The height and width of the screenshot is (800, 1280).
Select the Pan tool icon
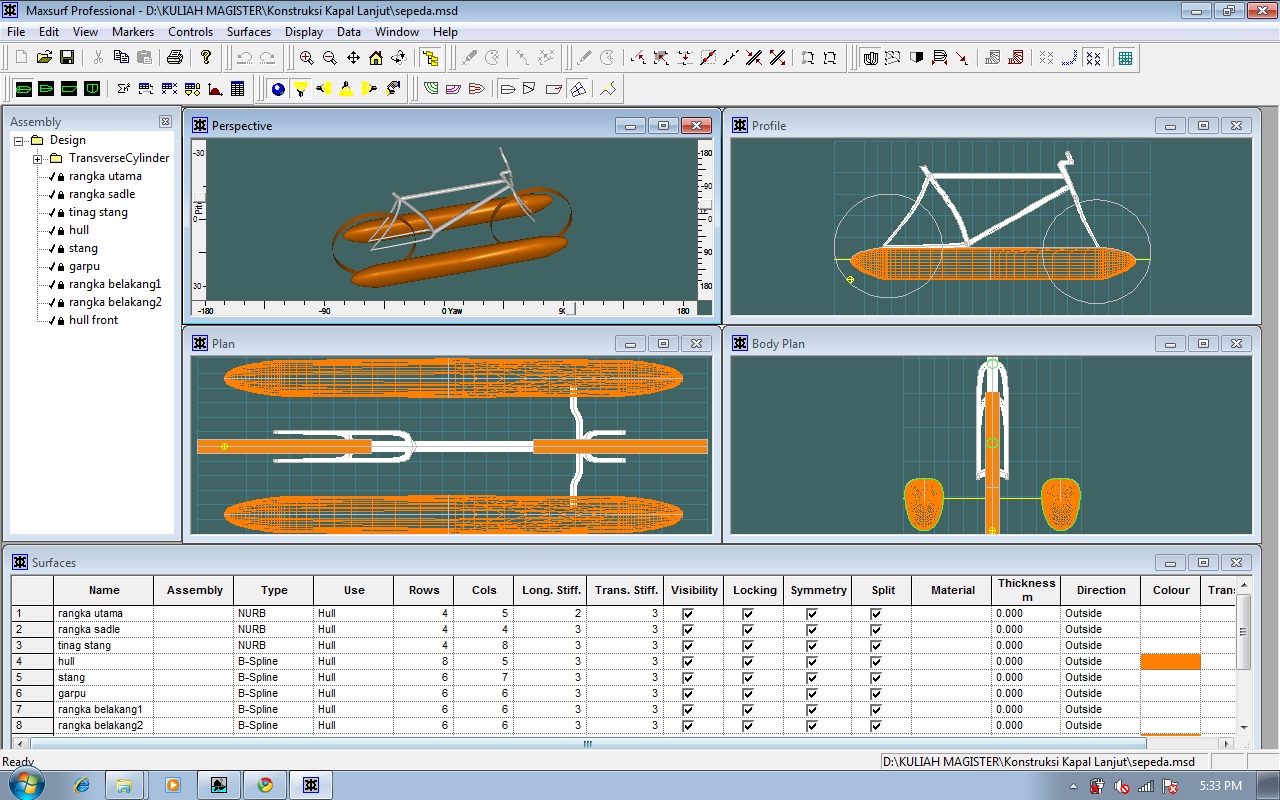click(353, 58)
